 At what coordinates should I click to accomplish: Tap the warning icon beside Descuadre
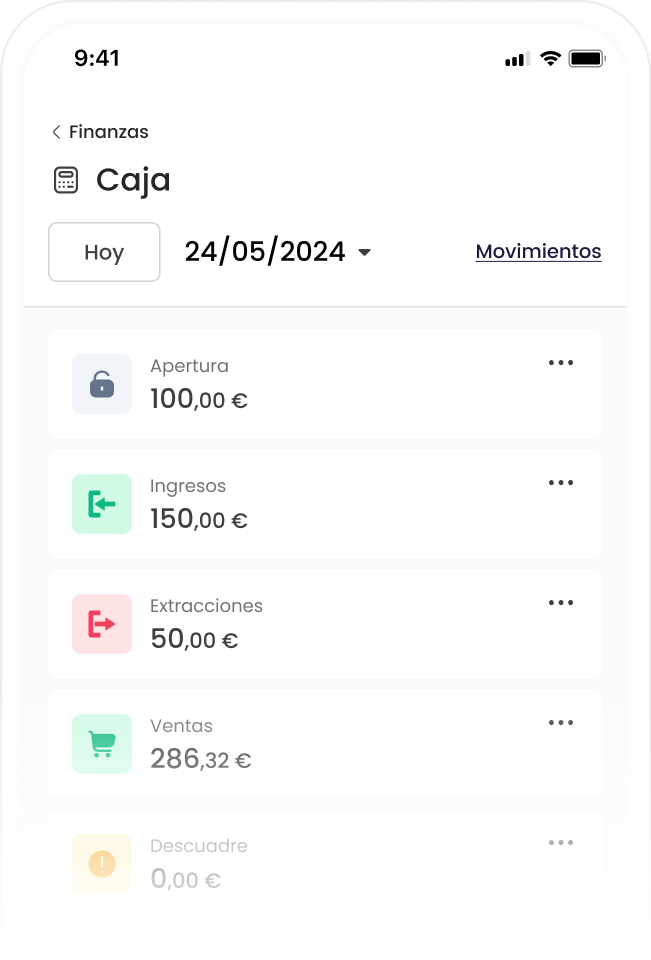(101, 864)
